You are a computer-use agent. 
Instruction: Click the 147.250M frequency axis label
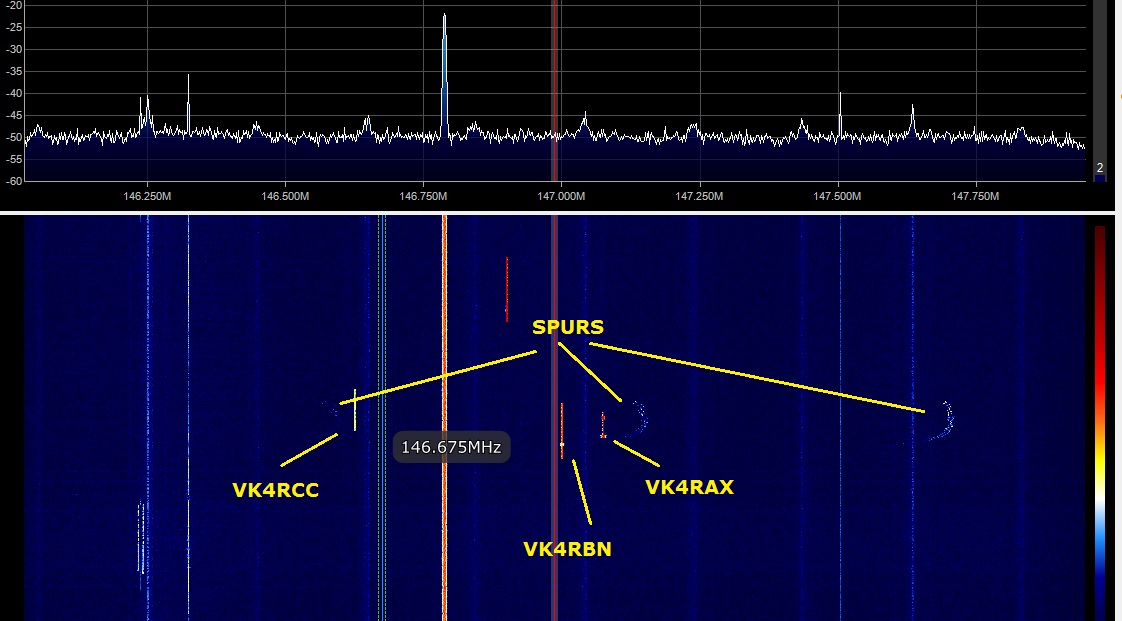(x=699, y=196)
